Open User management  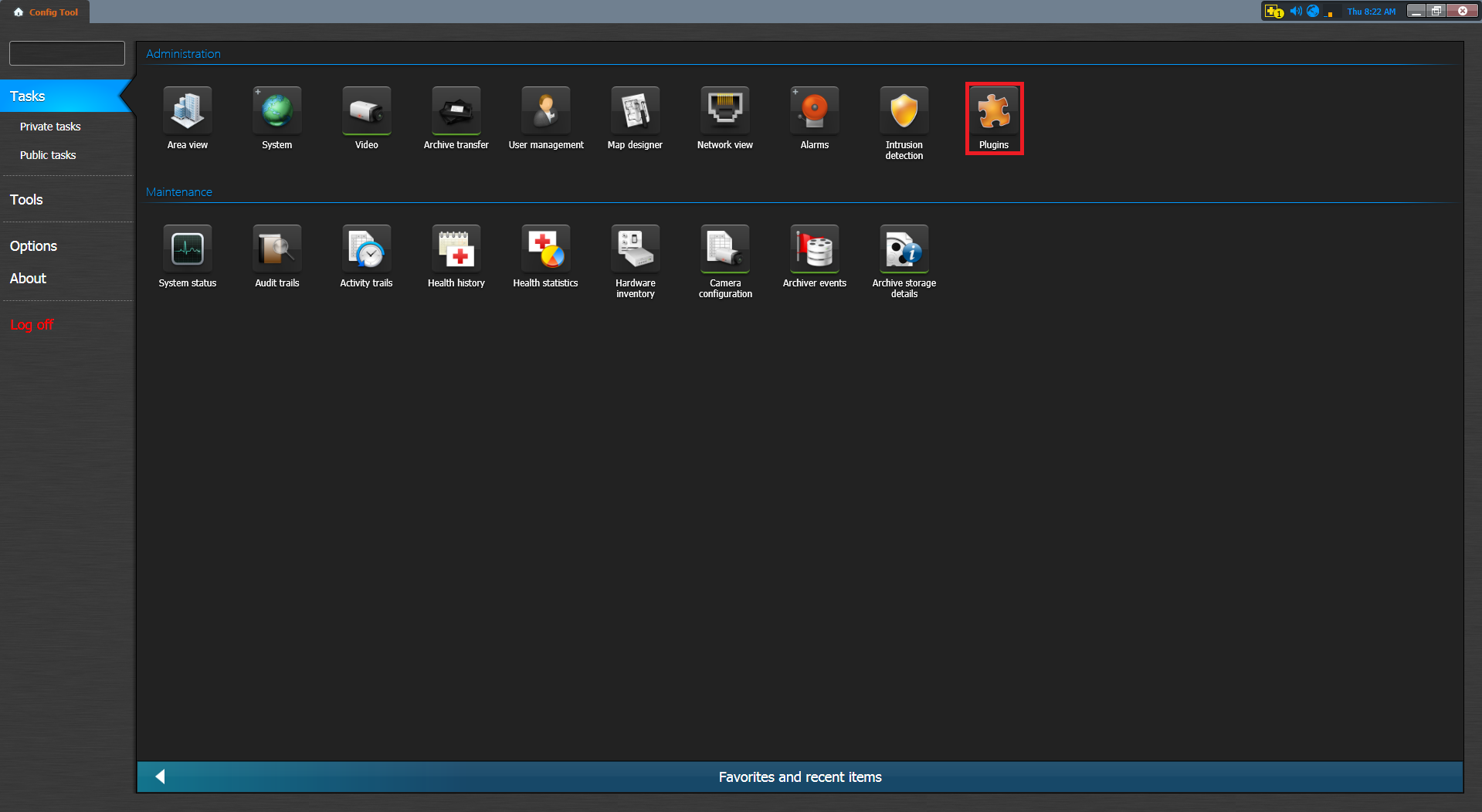coord(545,112)
